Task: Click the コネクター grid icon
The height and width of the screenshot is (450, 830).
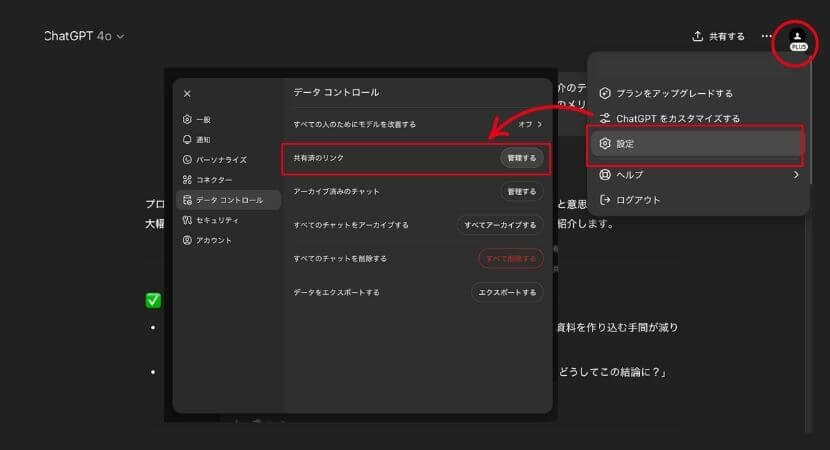Action: [x=187, y=180]
